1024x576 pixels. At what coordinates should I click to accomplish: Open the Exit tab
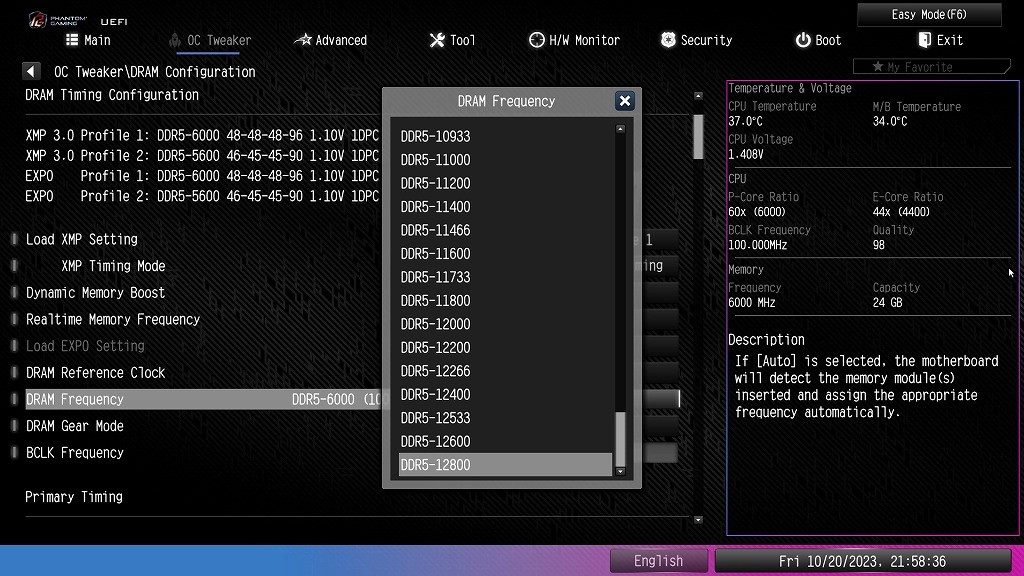[x=940, y=40]
